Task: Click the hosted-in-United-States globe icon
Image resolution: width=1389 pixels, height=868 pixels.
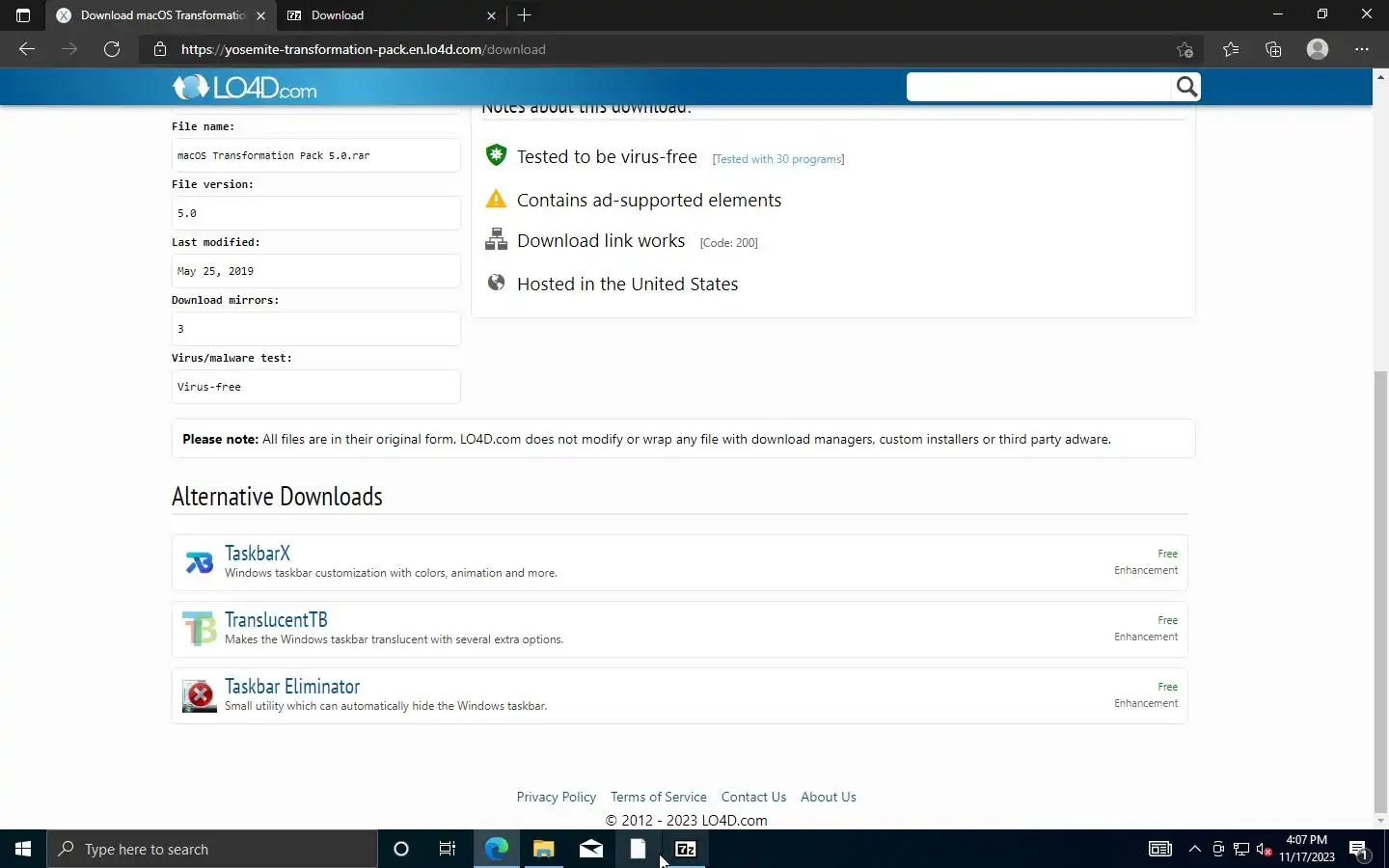Action: coord(496,283)
